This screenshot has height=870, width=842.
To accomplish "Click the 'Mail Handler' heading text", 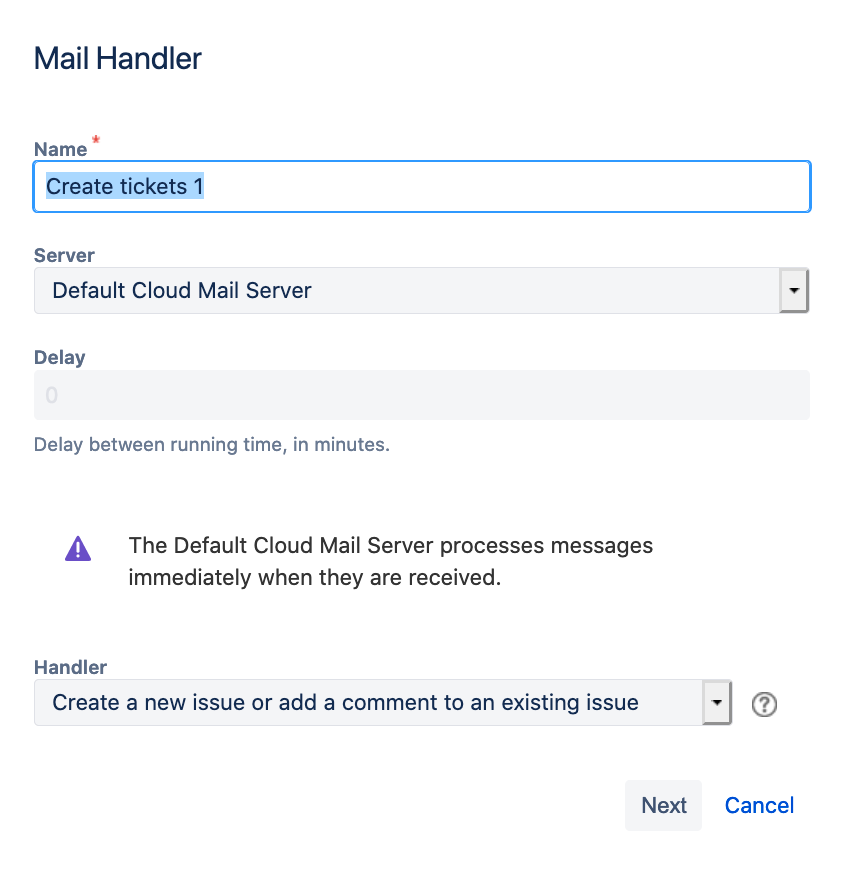I will pos(118,59).
